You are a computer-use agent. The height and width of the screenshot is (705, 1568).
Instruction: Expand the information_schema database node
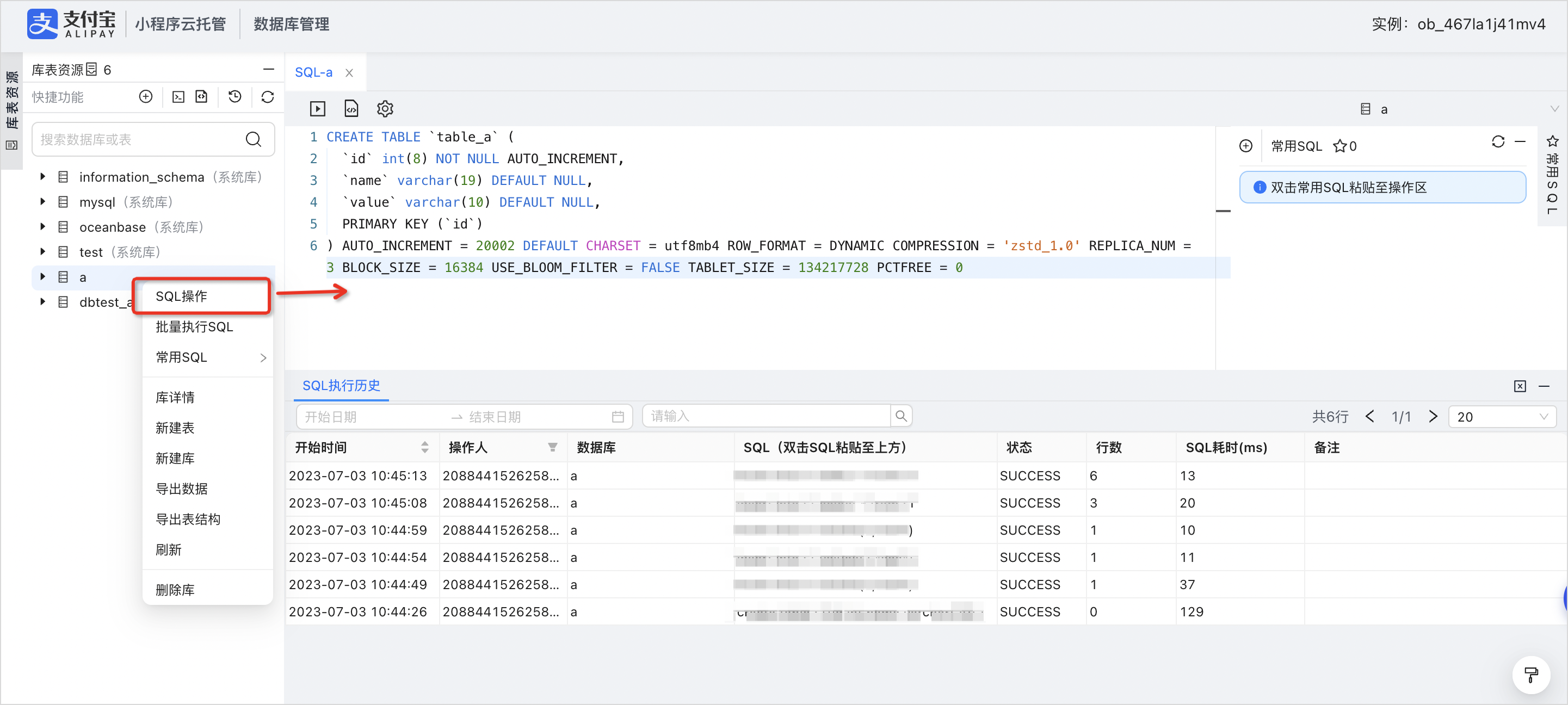point(42,177)
